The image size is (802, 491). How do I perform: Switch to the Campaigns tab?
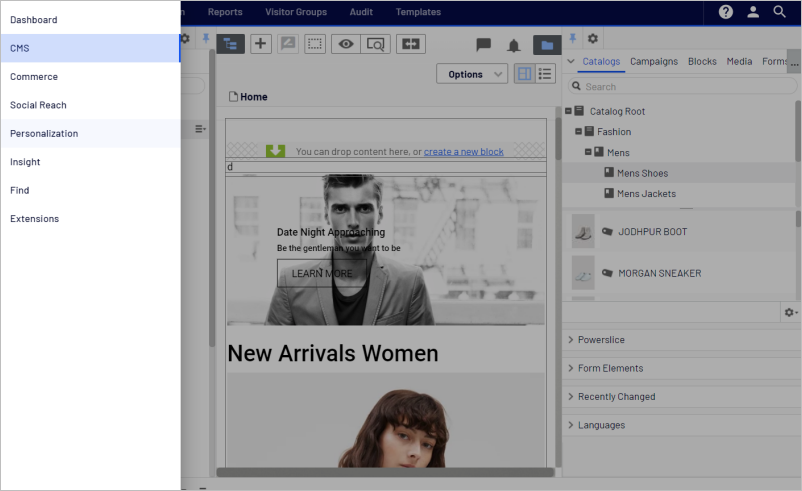pyautogui.click(x=654, y=62)
